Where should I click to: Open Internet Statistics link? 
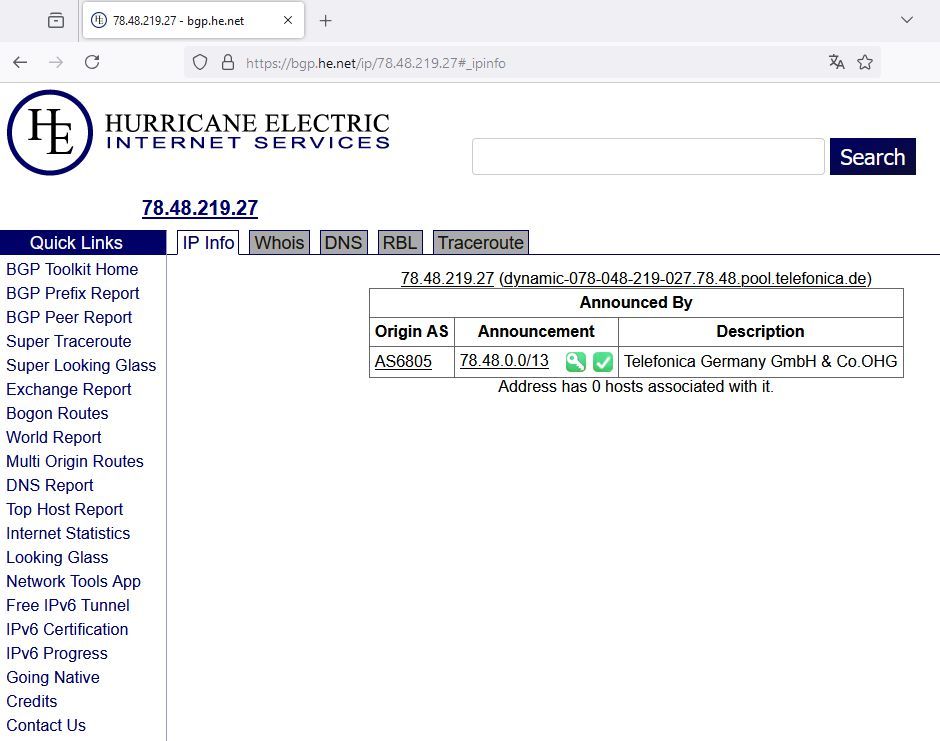(x=68, y=533)
